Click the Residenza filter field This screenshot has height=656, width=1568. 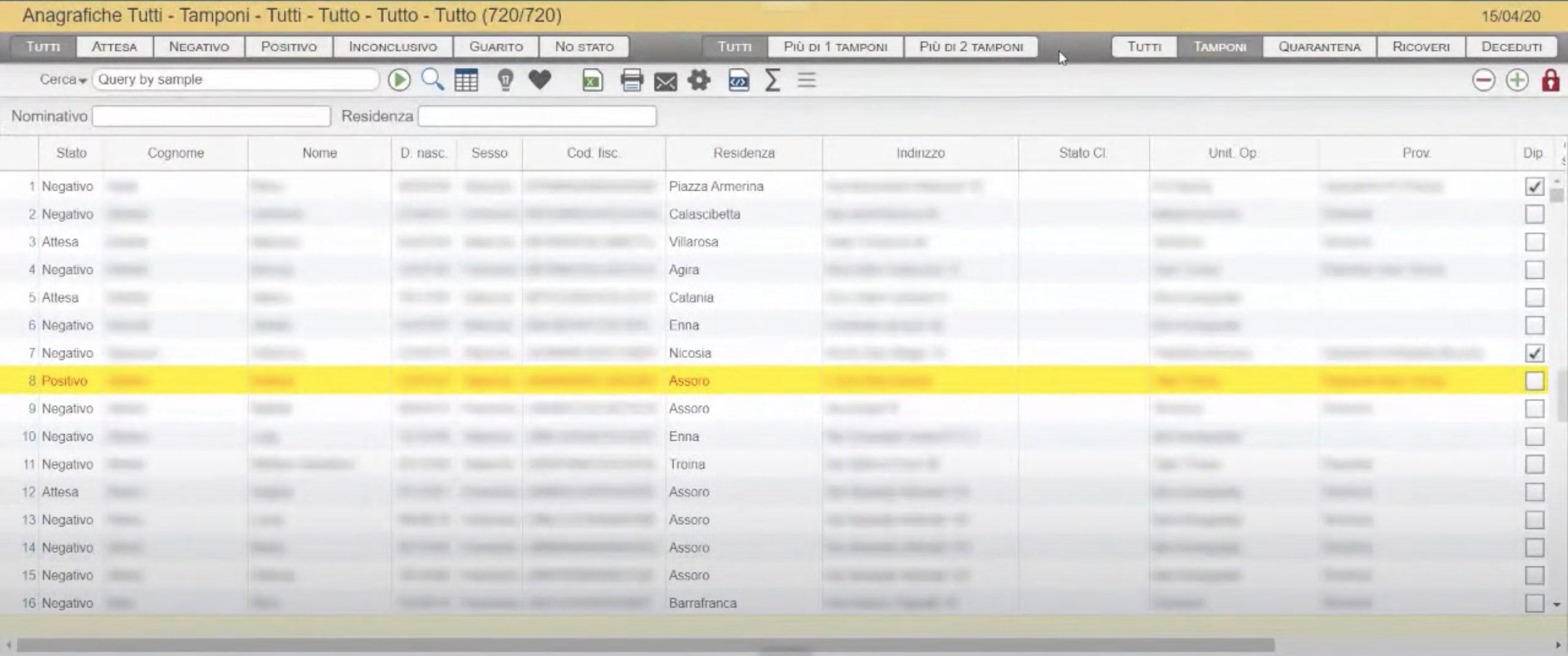click(537, 117)
